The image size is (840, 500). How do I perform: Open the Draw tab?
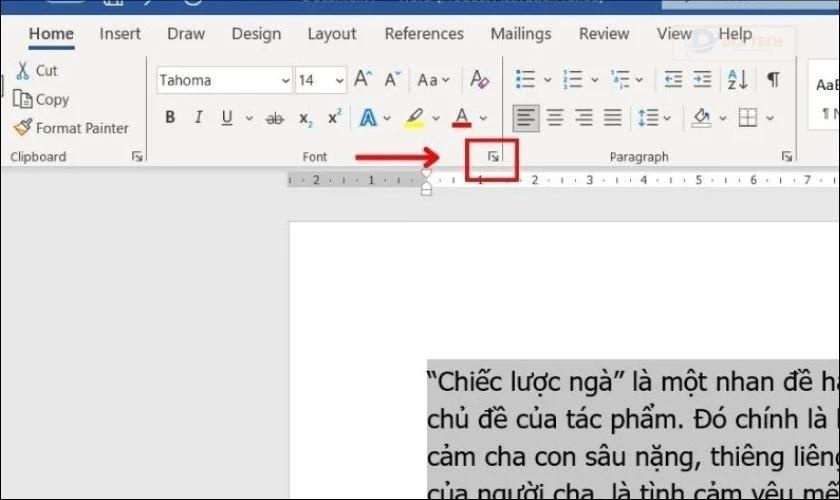coord(186,34)
